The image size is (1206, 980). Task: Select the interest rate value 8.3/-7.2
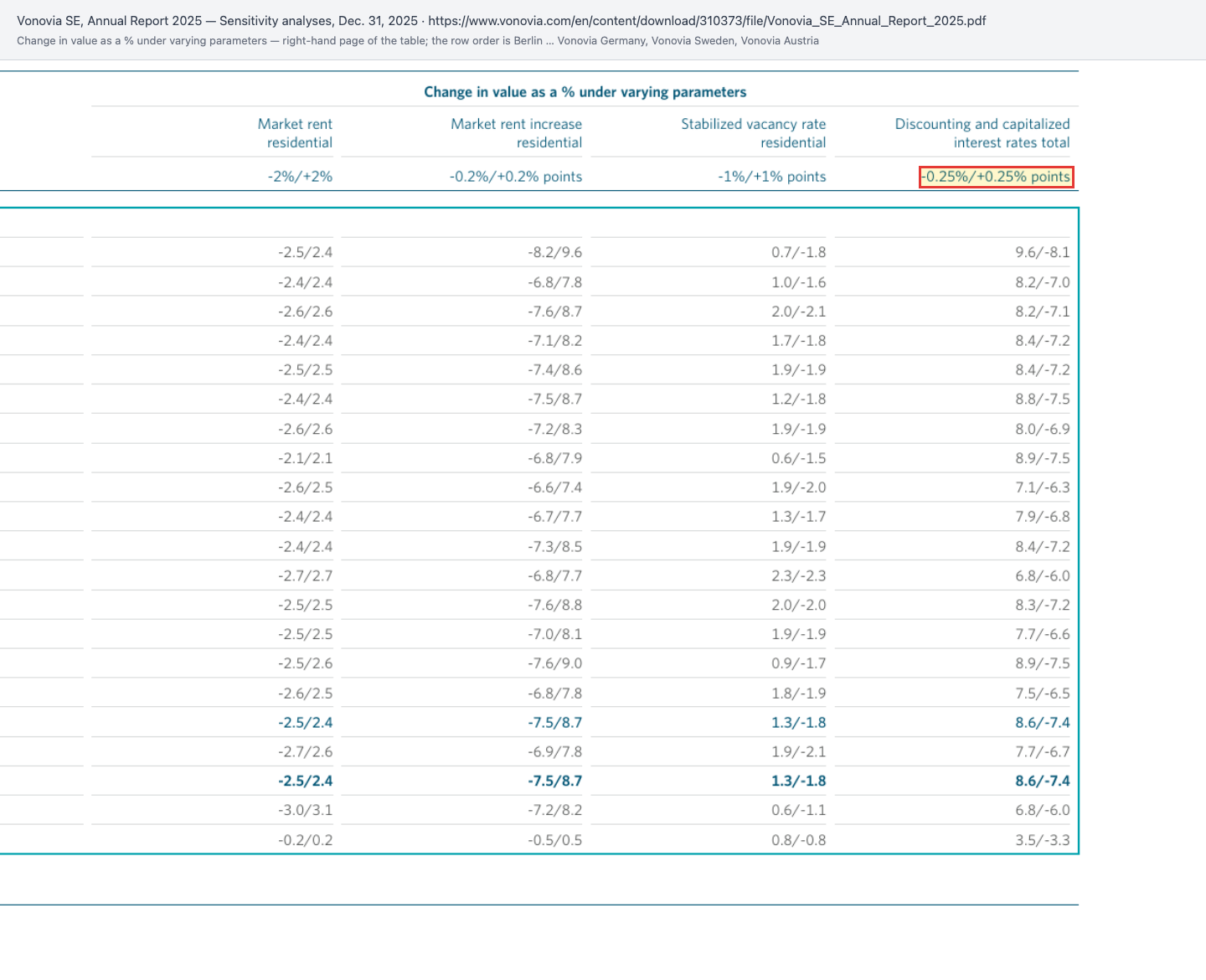click(x=1043, y=605)
